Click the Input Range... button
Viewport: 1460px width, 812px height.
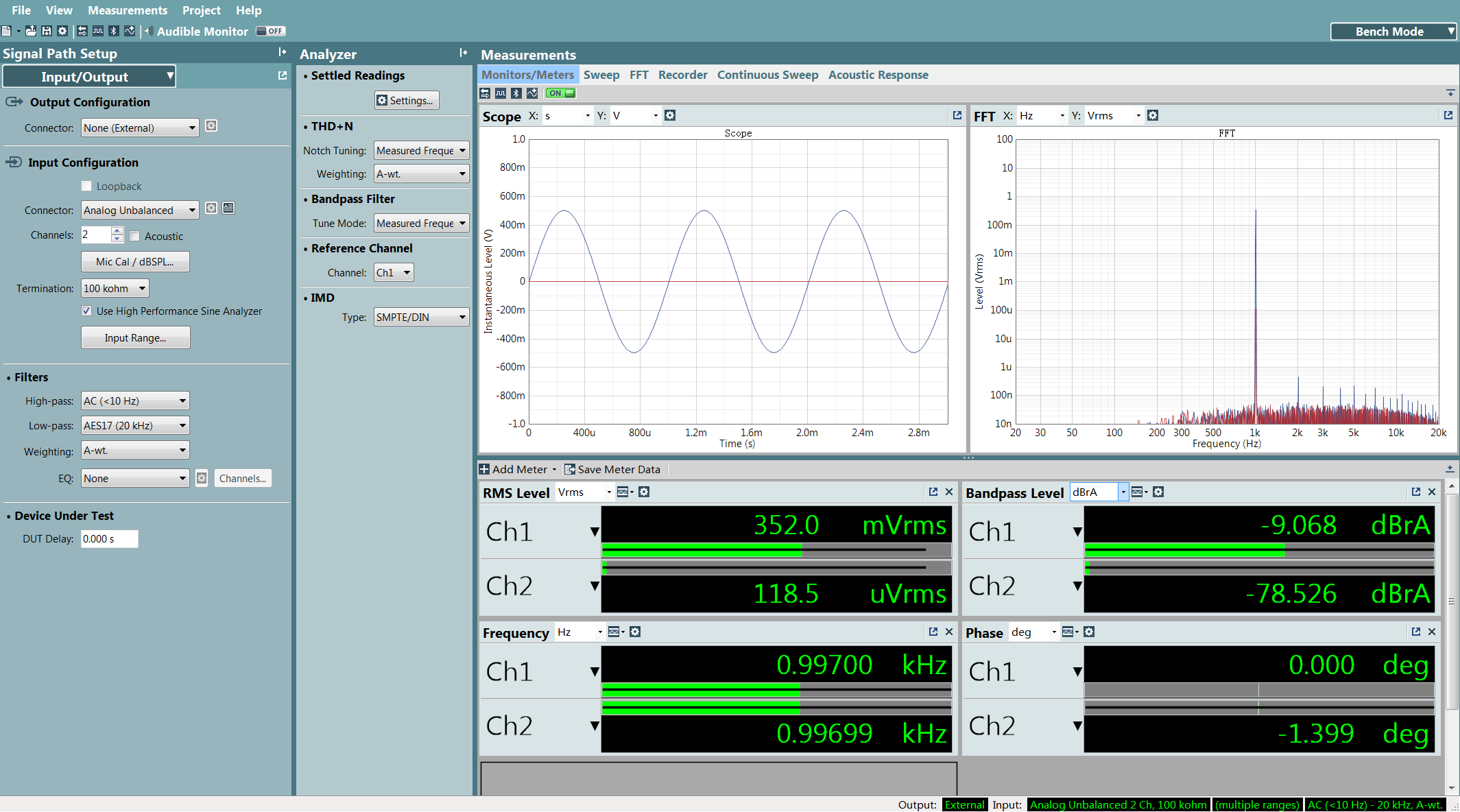point(135,337)
